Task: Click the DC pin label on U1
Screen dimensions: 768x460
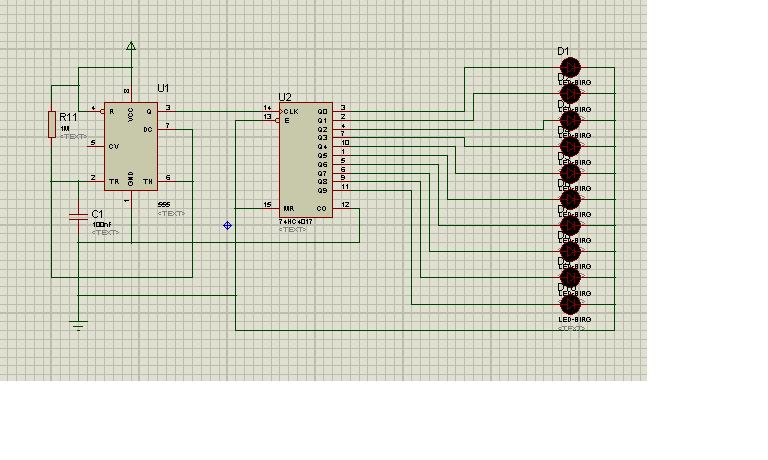Action: (147, 130)
